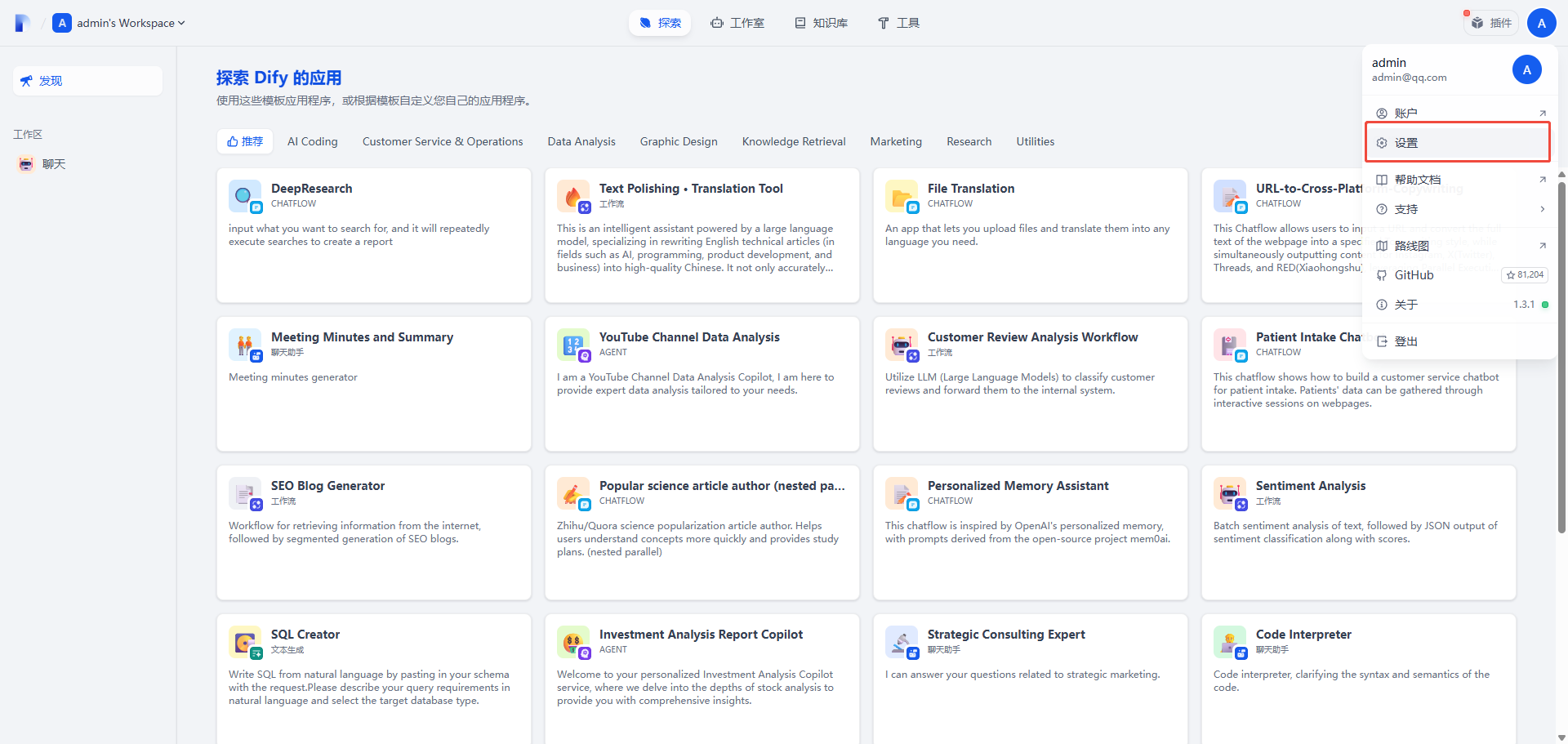
Task: Click the DeepResearch app icon
Action: 245,196
